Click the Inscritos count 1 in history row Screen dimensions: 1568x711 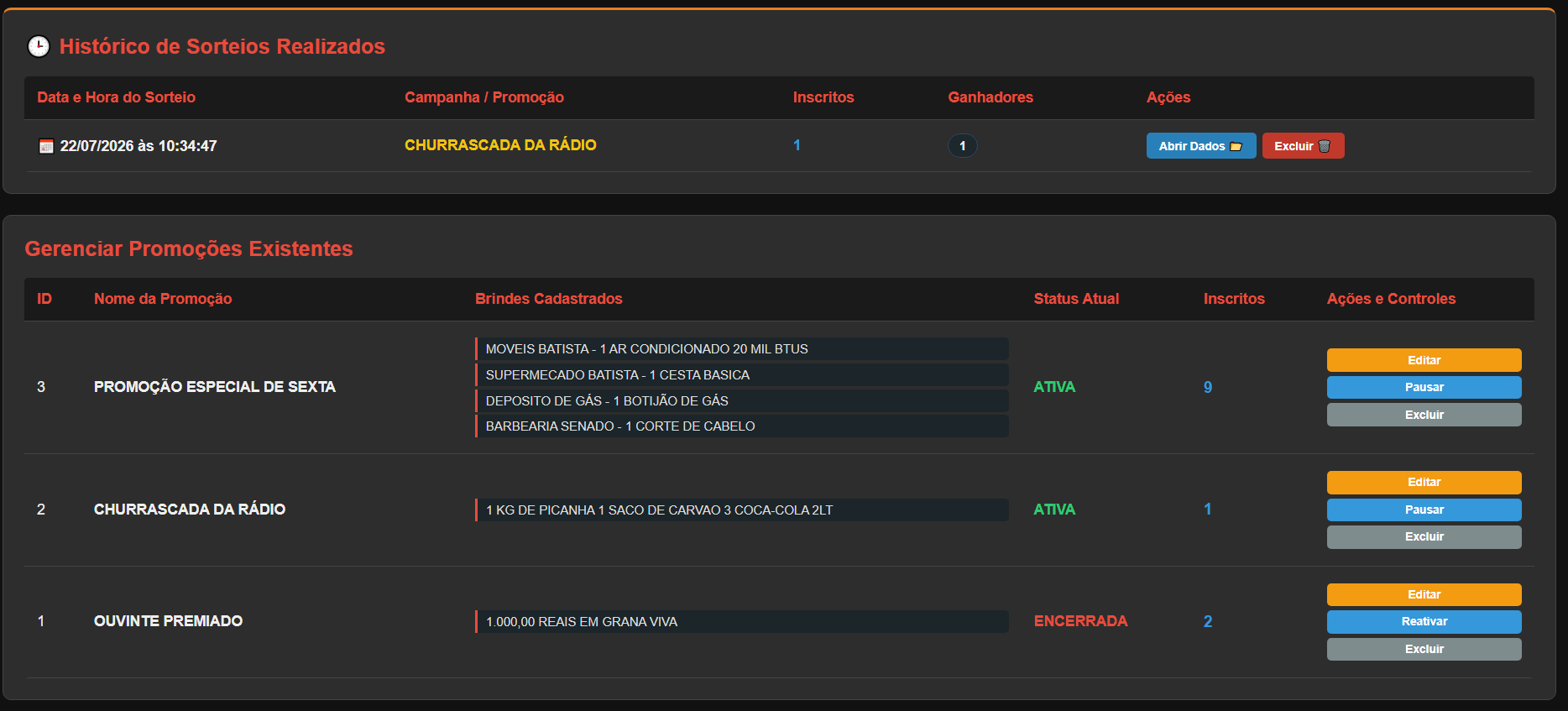coord(797,145)
